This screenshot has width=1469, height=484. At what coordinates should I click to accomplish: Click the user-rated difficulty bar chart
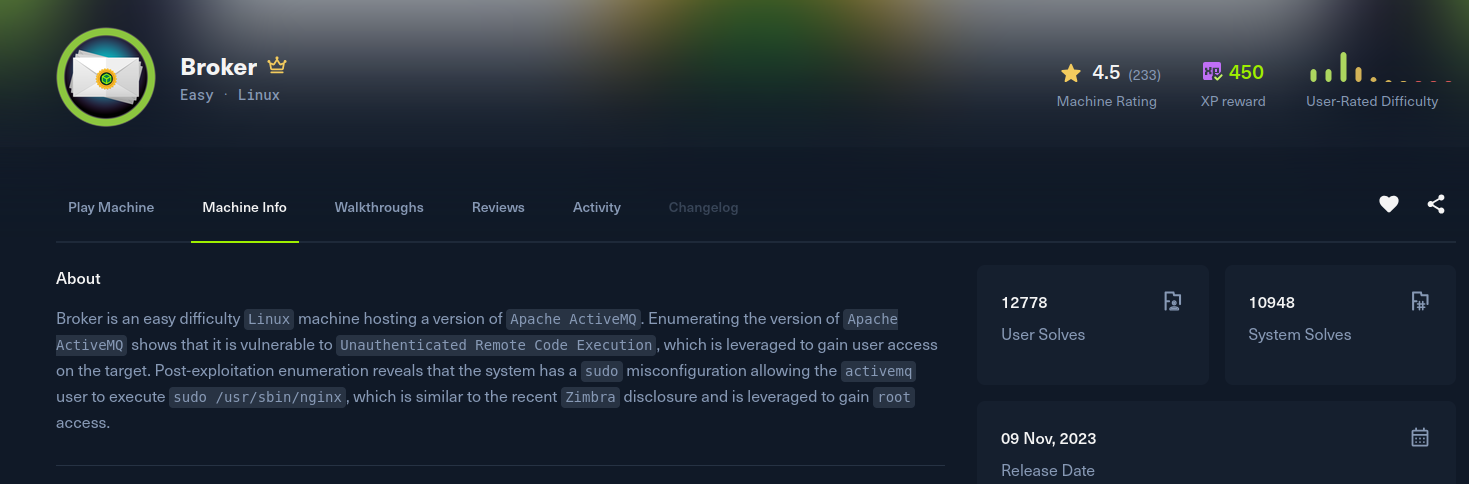click(1380, 67)
